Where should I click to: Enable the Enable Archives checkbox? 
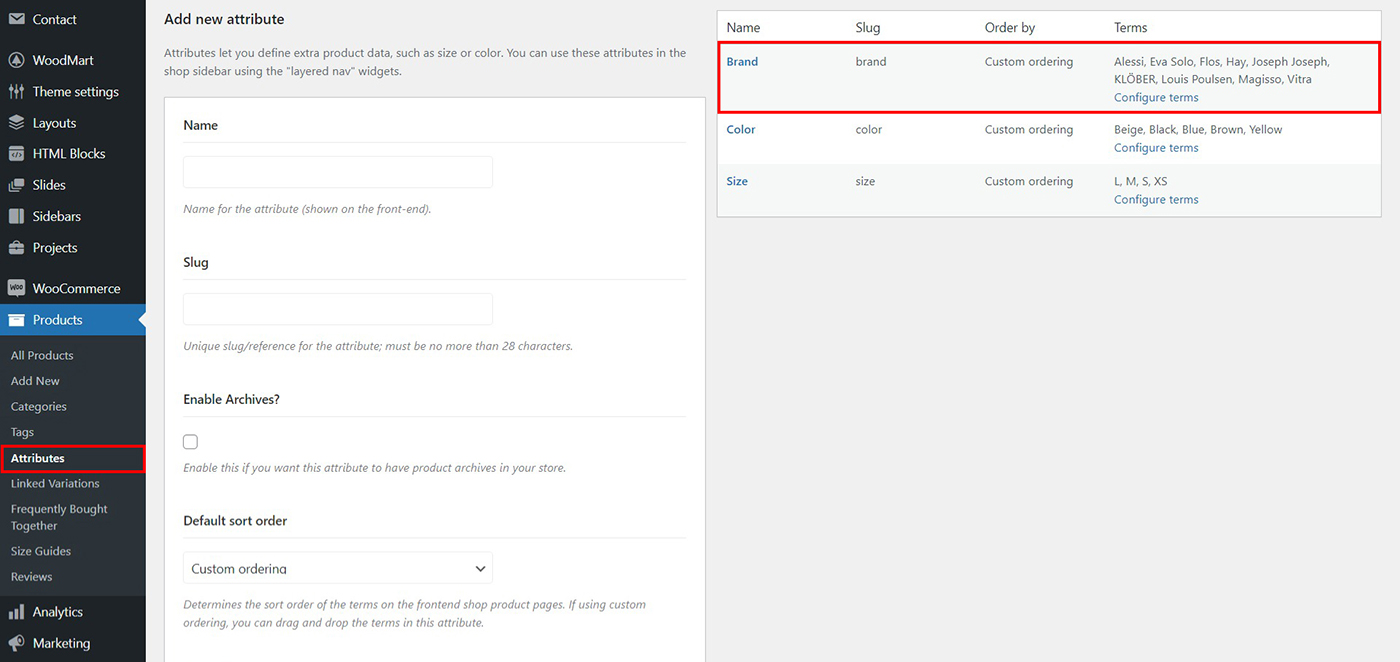[190, 442]
